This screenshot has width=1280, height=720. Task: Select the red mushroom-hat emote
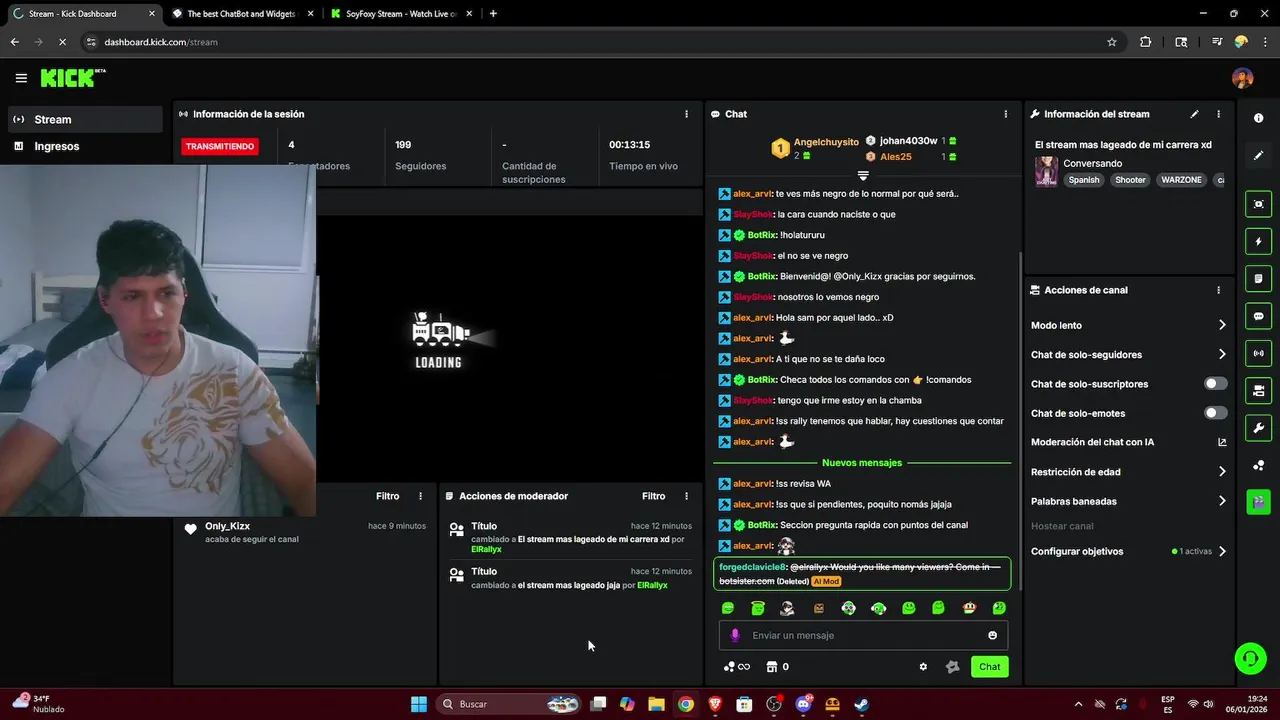(x=969, y=608)
